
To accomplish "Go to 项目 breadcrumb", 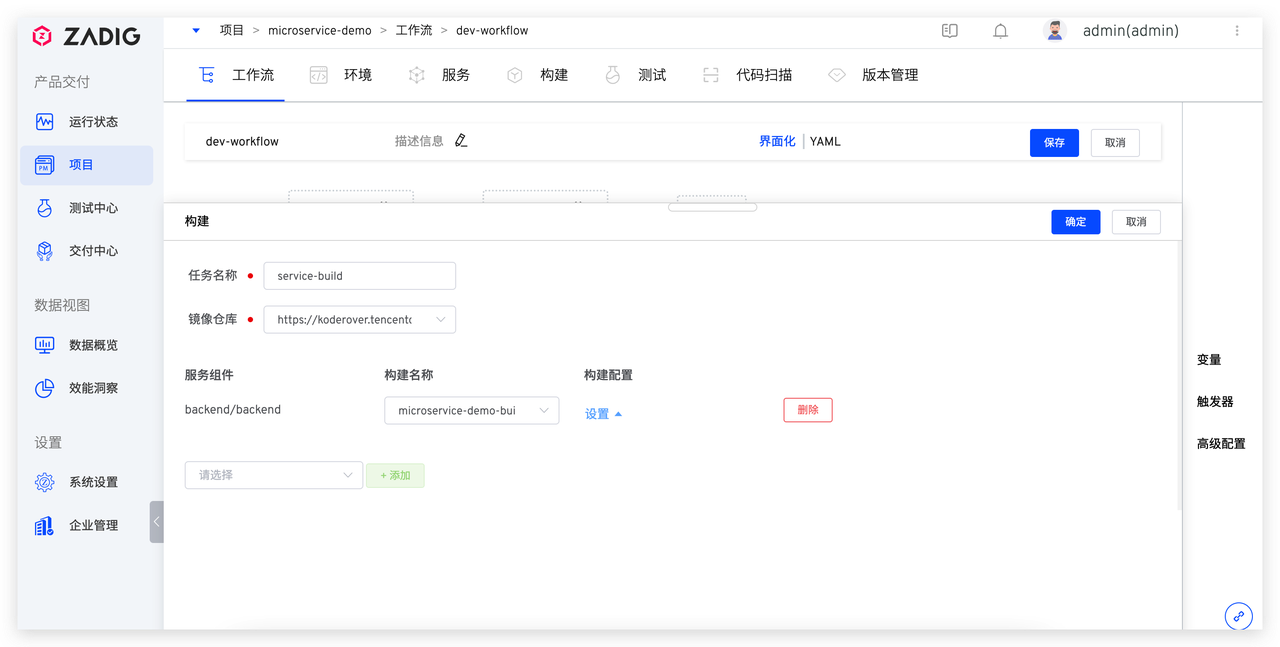I will coord(232,30).
